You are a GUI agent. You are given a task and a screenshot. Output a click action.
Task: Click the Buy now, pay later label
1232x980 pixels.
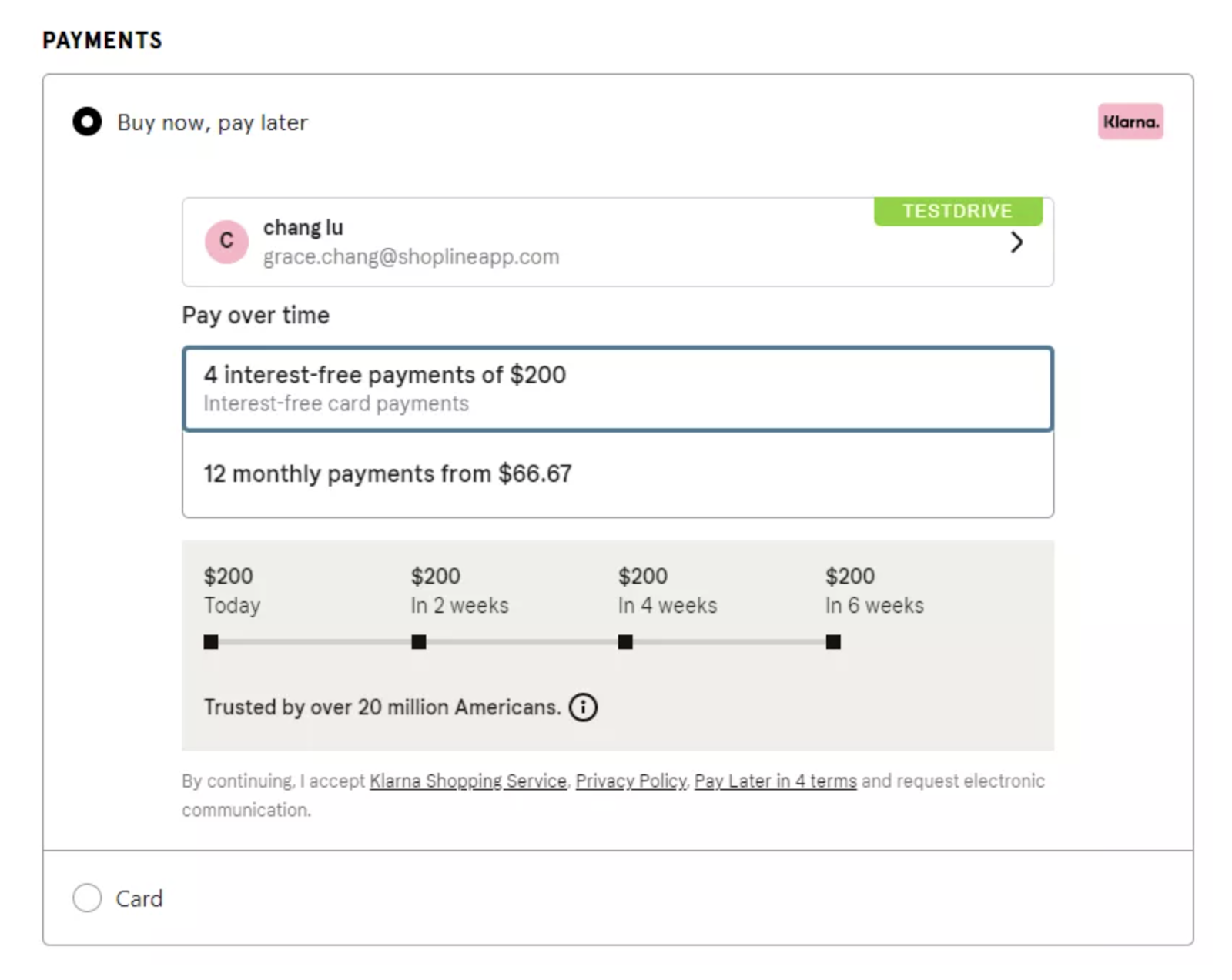(x=213, y=122)
